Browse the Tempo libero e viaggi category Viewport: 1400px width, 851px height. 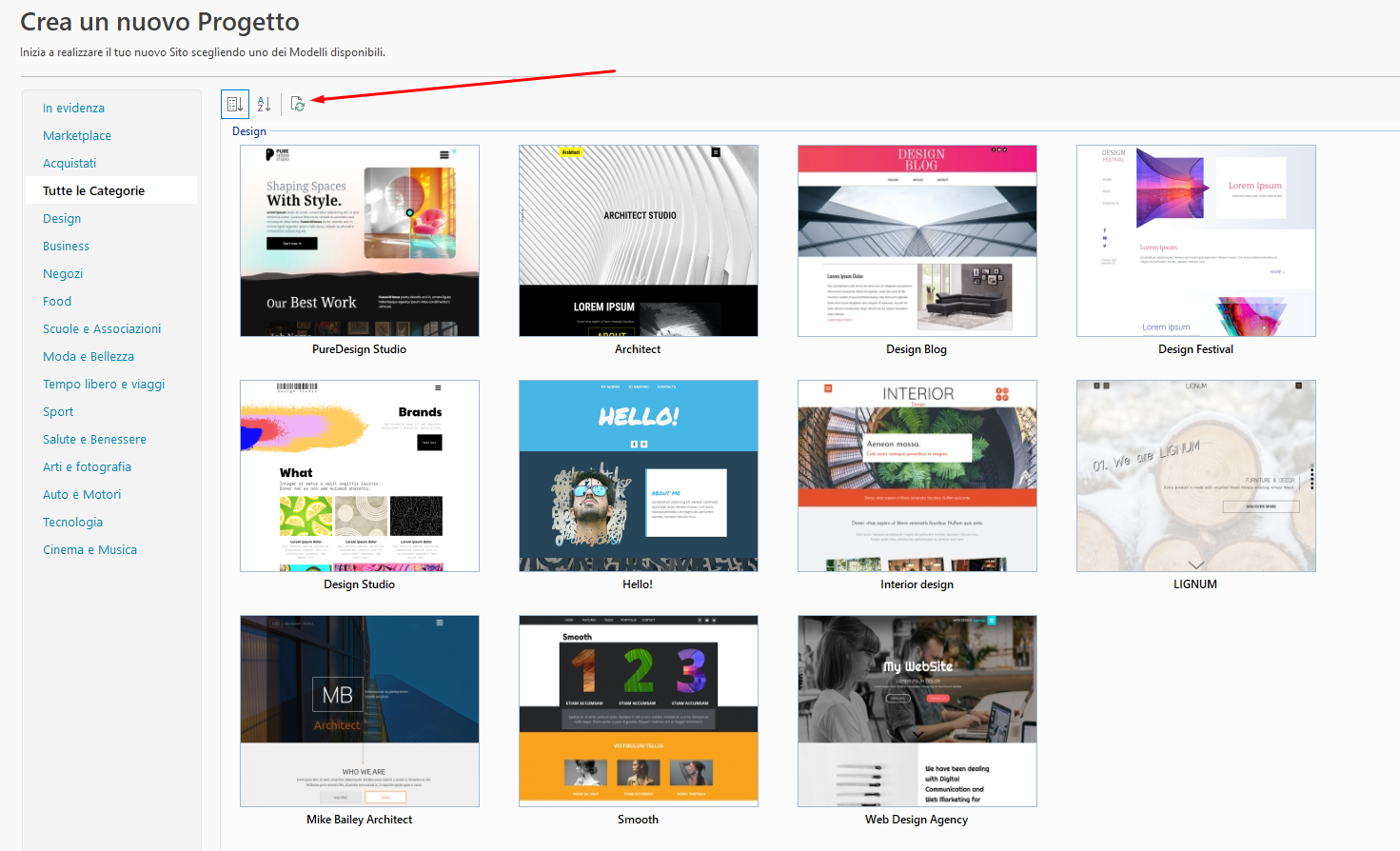tap(104, 385)
